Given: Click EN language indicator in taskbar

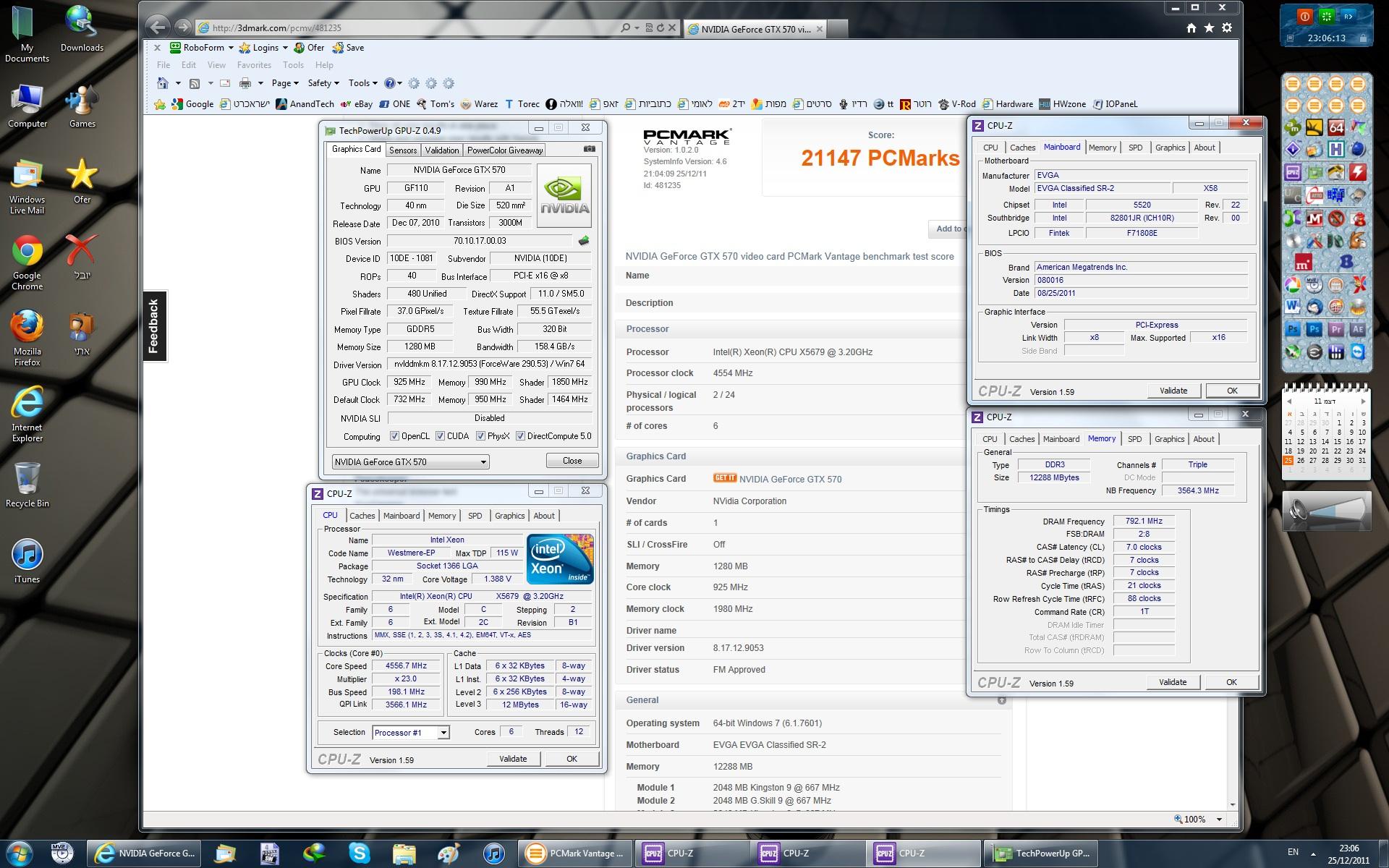Looking at the screenshot, I should pyautogui.click(x=1293, y=851).
